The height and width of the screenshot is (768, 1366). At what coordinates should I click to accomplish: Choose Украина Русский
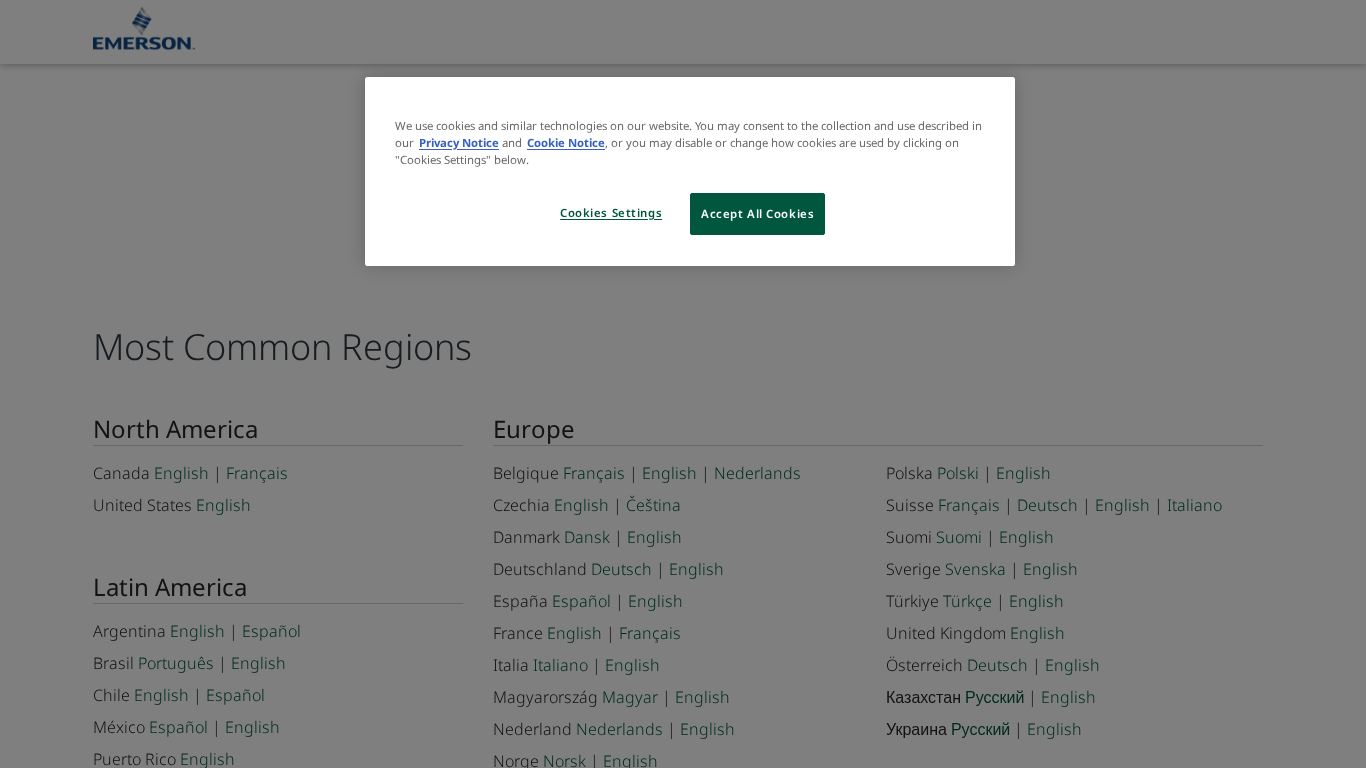[980, 729]
